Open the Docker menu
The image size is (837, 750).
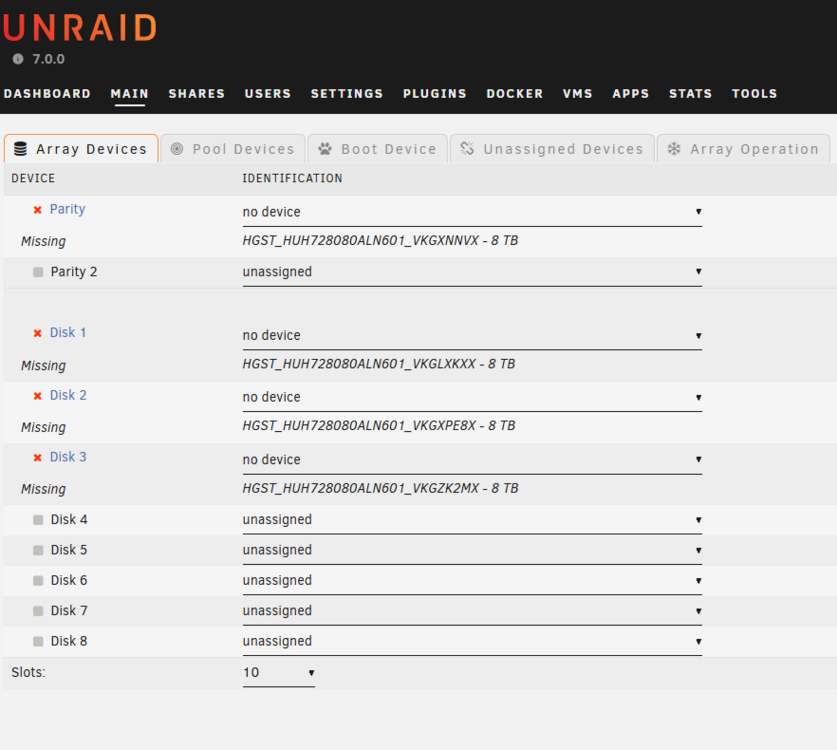(515, 94)
